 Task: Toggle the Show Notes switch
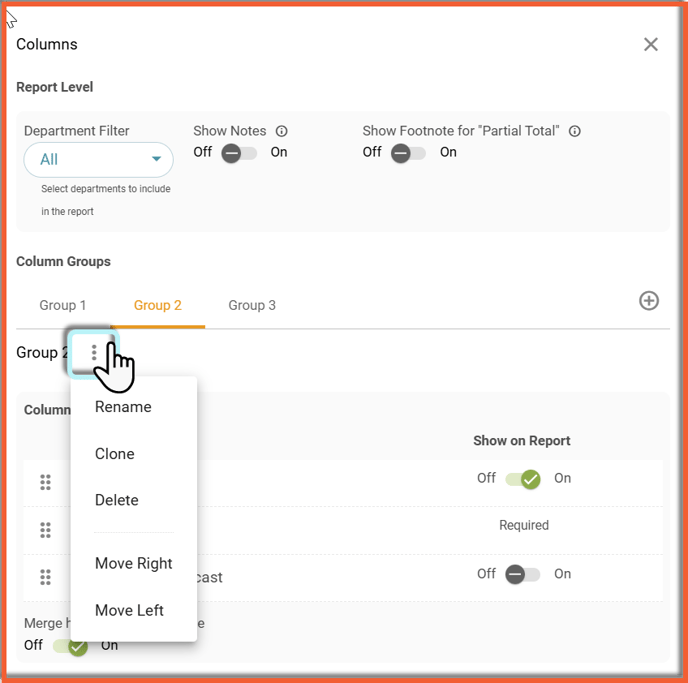pos(239,154)
